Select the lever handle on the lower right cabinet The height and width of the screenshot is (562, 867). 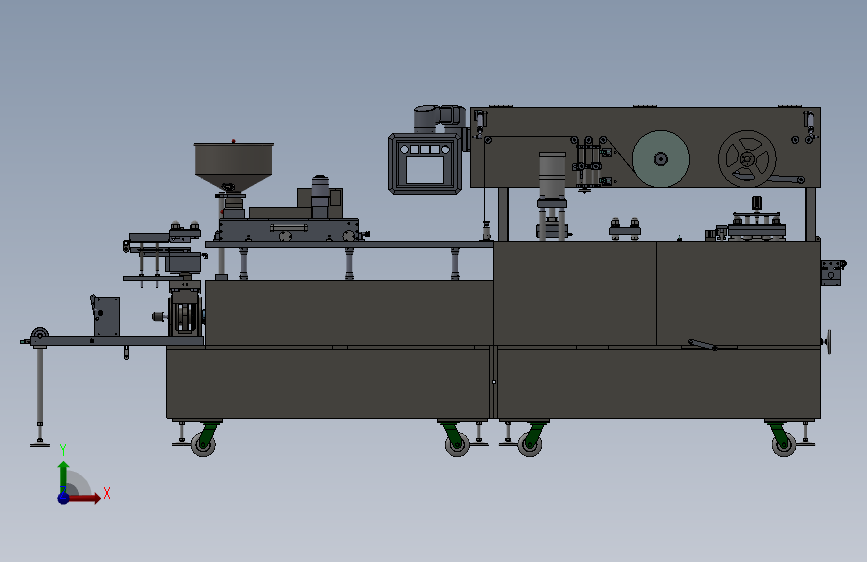click(702, 345)
